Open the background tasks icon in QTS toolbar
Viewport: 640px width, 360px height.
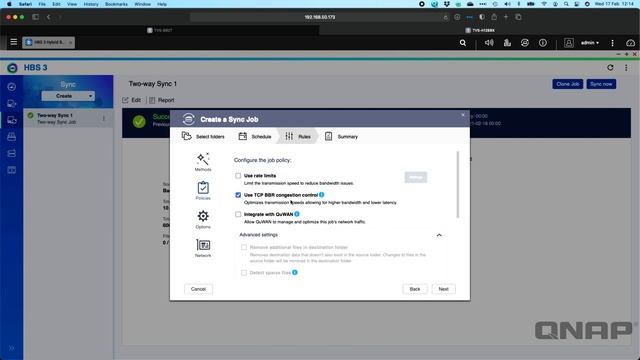pos(507,42)
